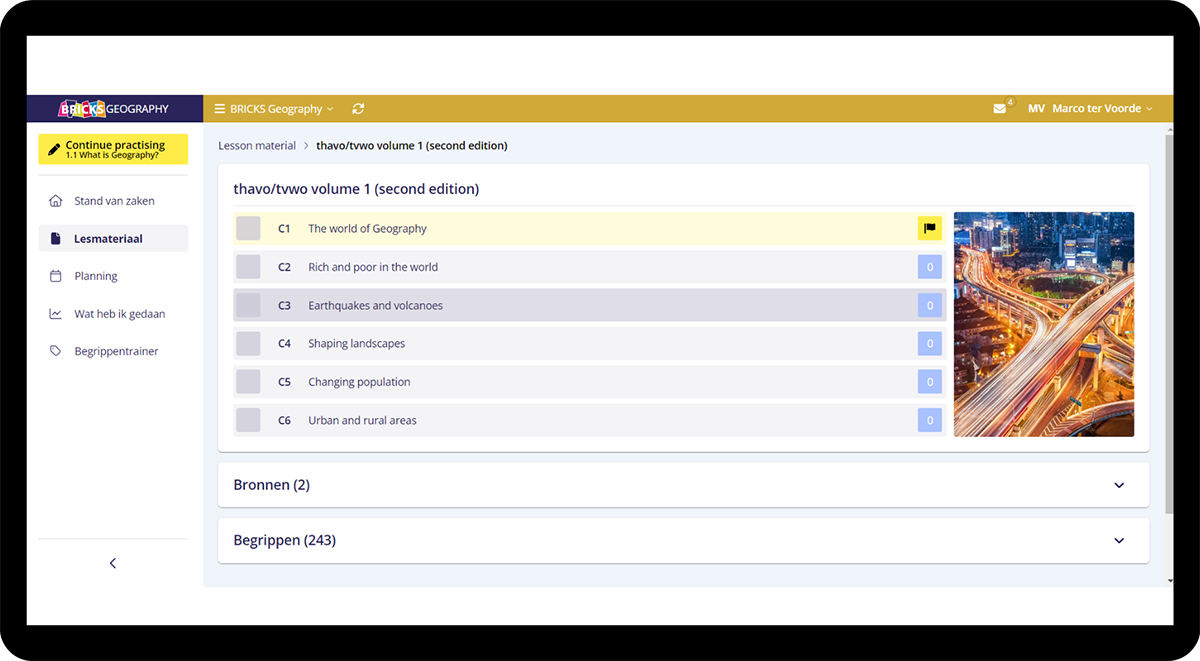Click the Lesson material breadcrumb link
The height and width of the screenshot is (661, 1200).
pos(257,146)
